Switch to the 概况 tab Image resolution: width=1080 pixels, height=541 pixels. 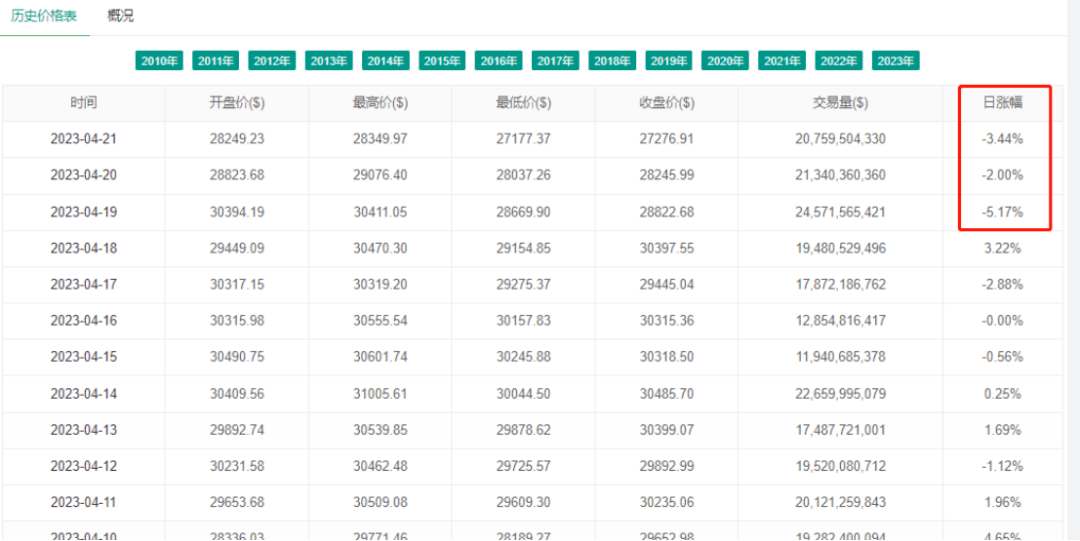120,16
